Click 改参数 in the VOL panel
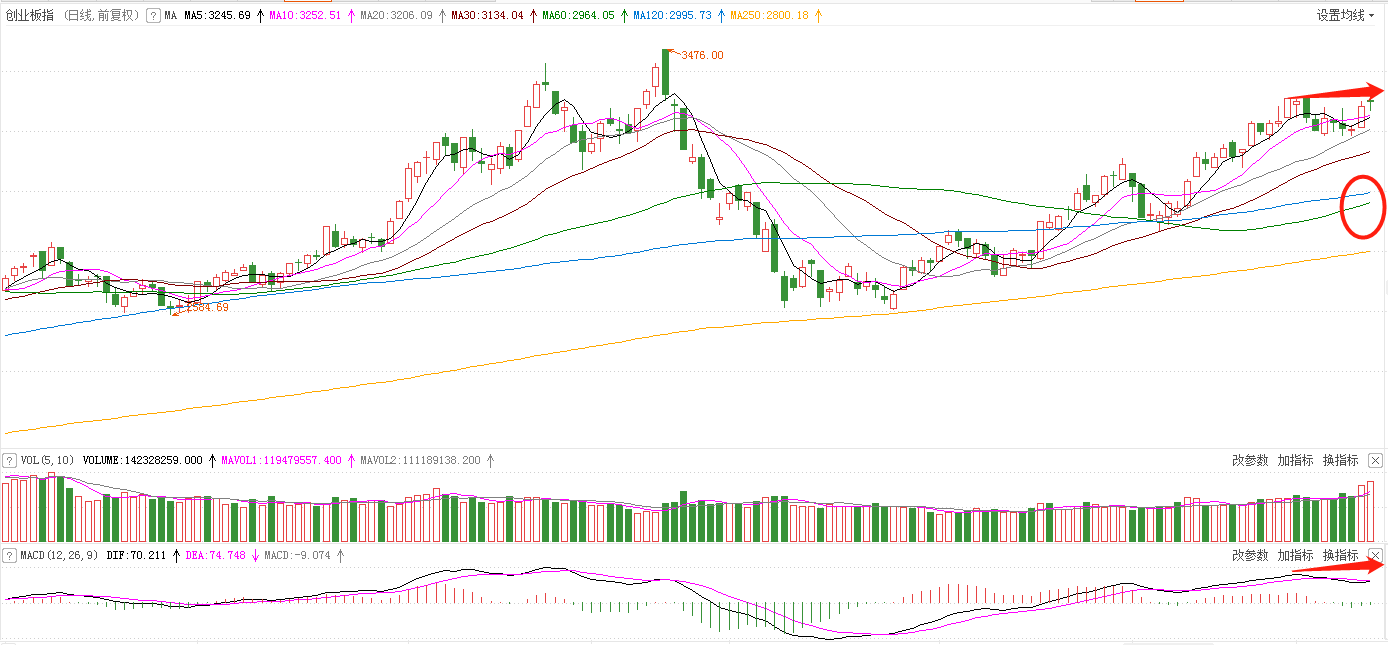Viewport: 1388px width, 645px height. coord(1250,461)
